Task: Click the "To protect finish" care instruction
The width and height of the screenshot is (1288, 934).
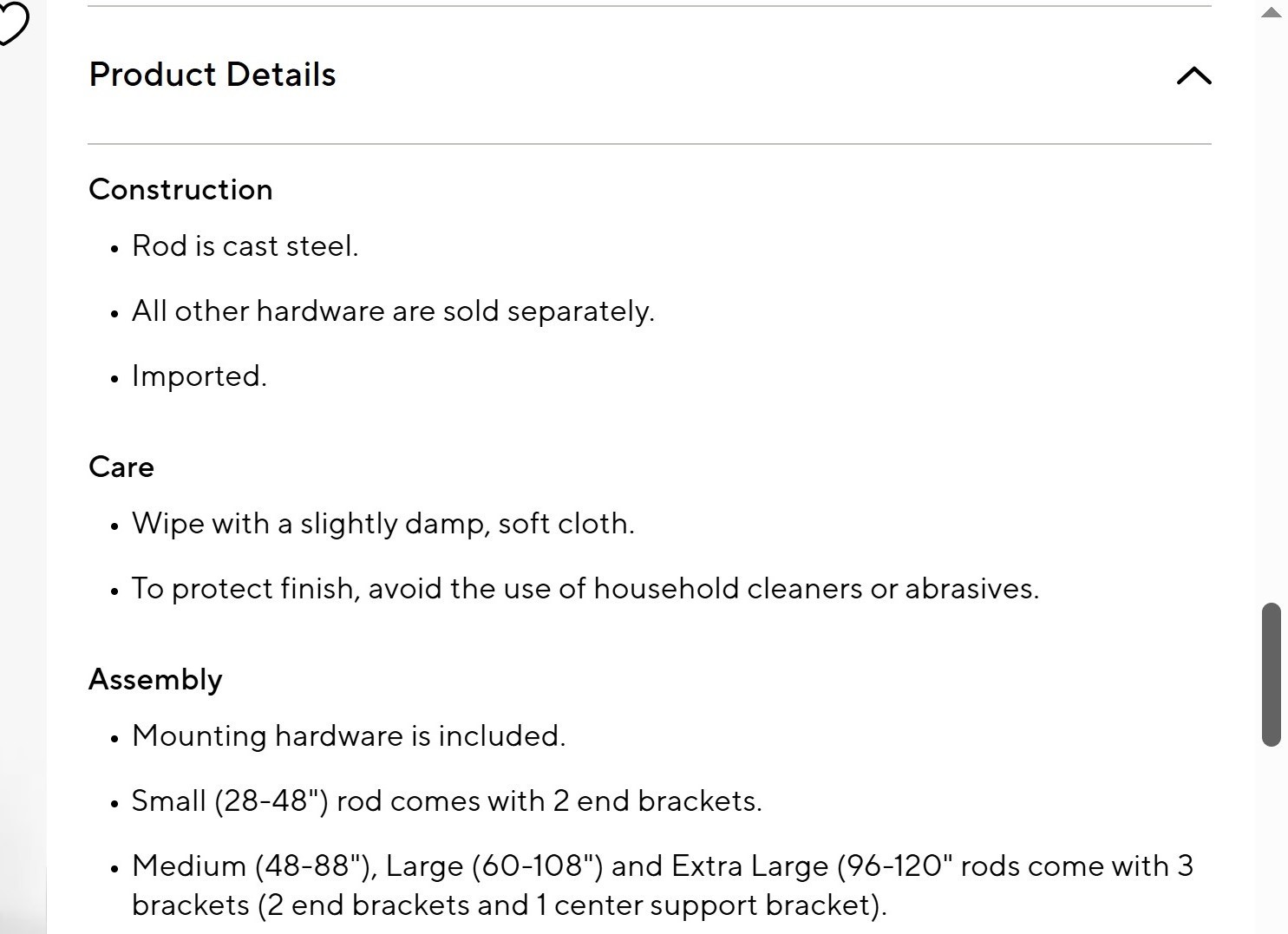Action: [x=585, y=589]
